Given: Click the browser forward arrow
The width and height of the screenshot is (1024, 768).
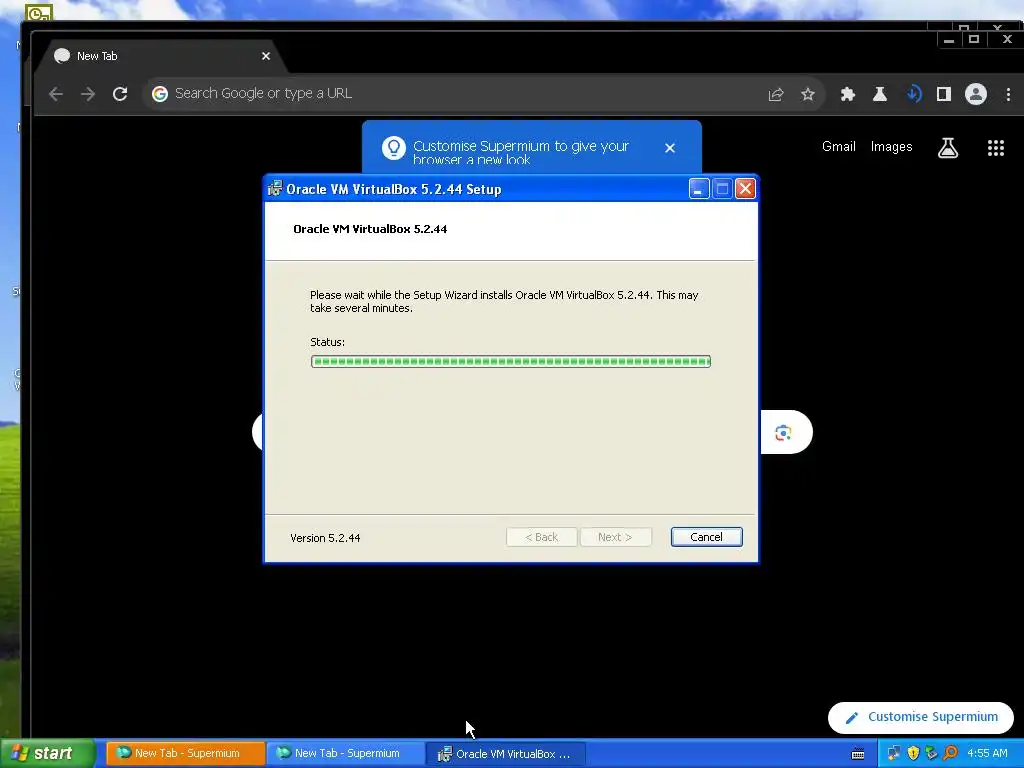Looking at the screenshot, I should (88, 94).
